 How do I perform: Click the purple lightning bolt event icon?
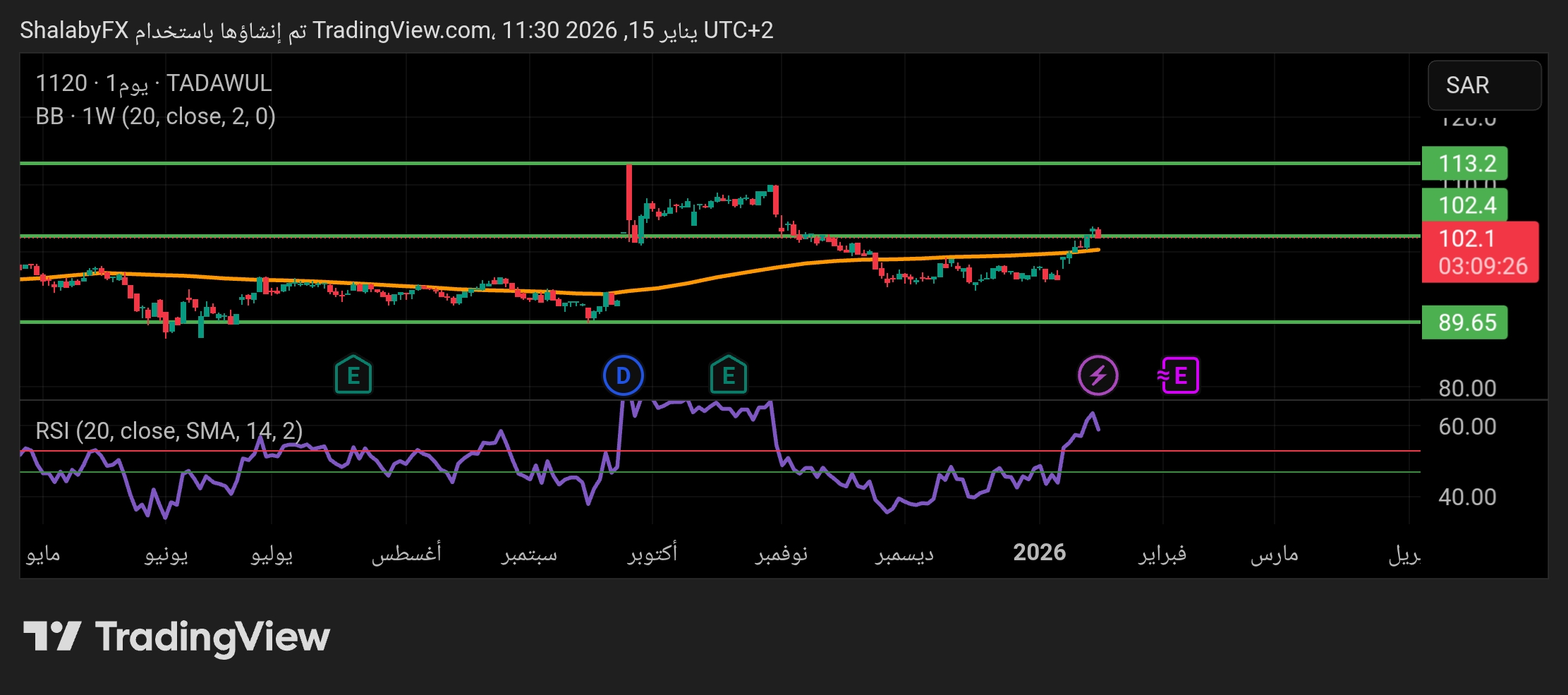1098,375
